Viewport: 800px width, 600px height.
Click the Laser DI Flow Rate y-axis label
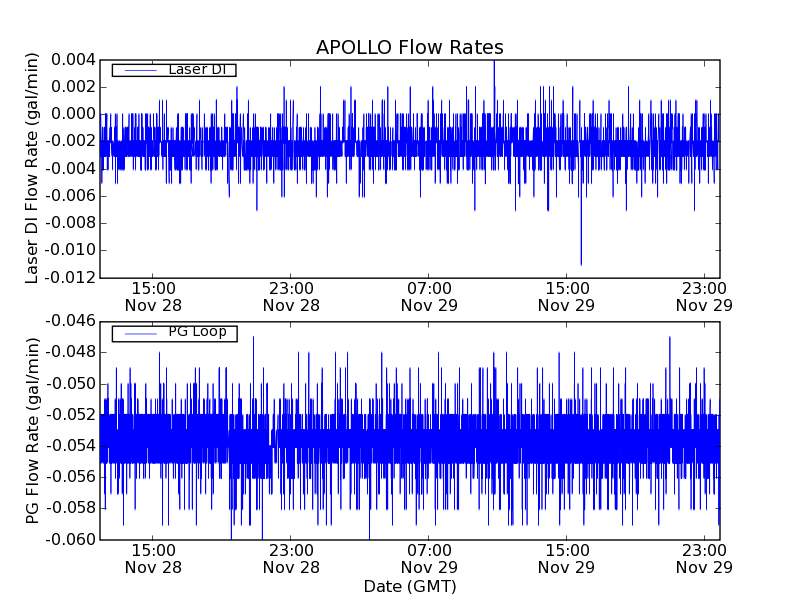[x=32, y=169]
